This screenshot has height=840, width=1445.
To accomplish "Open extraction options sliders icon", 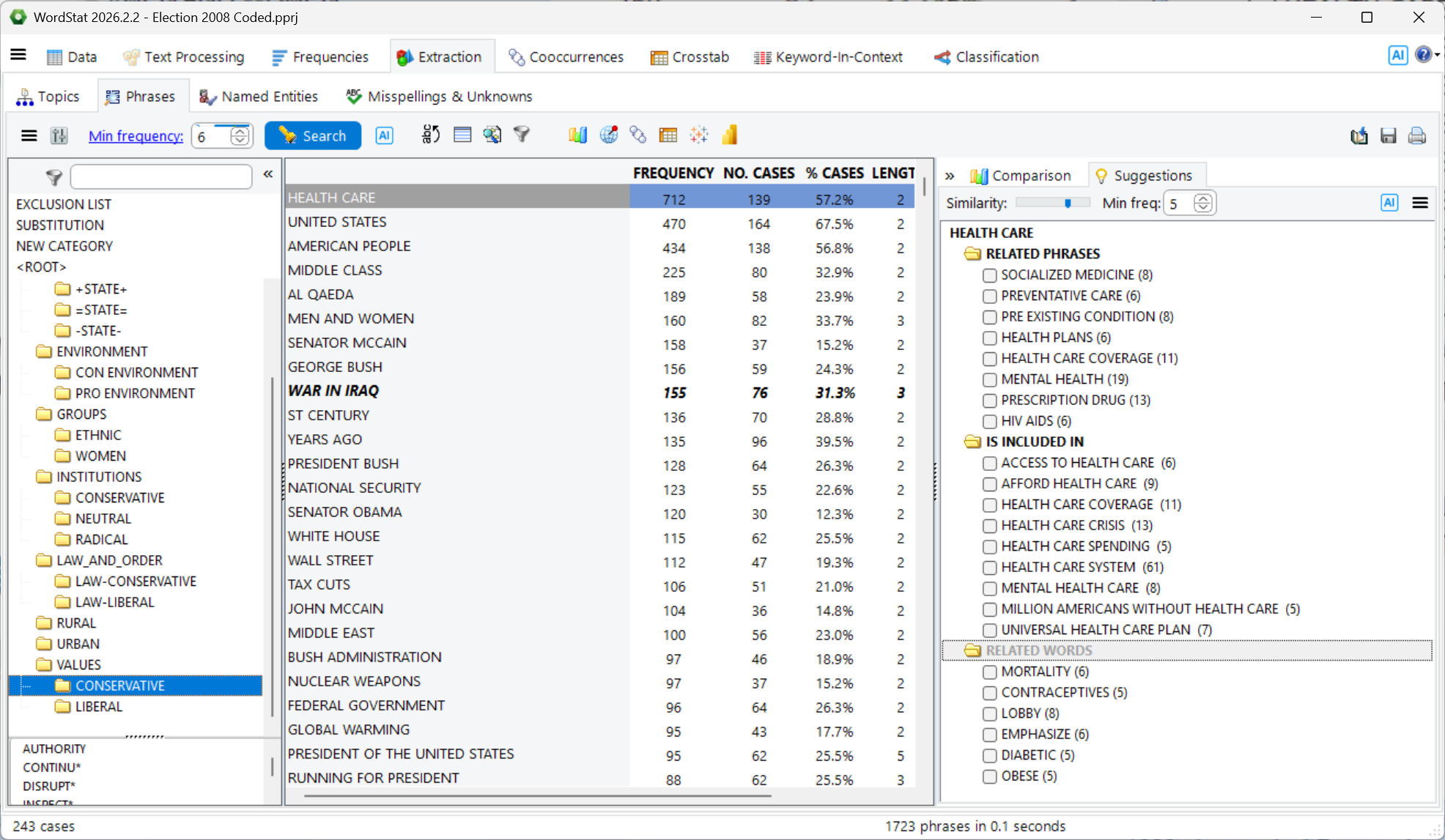I will [59, 135].
